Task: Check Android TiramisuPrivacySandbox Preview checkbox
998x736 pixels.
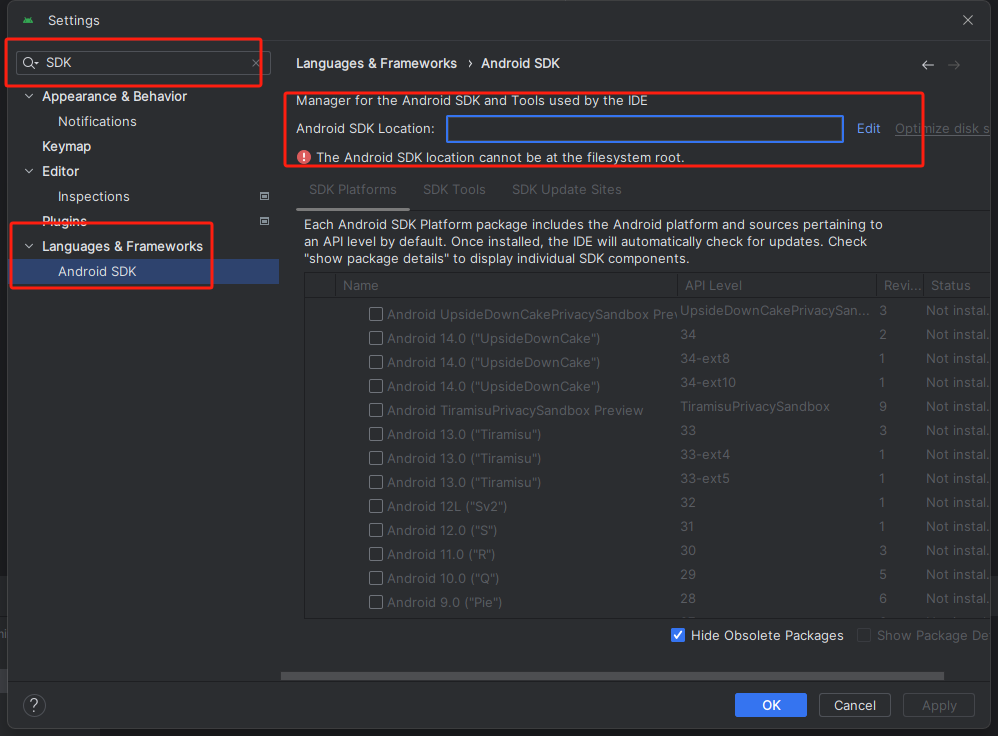Action: pyautogui.click(x=376, y=410)
